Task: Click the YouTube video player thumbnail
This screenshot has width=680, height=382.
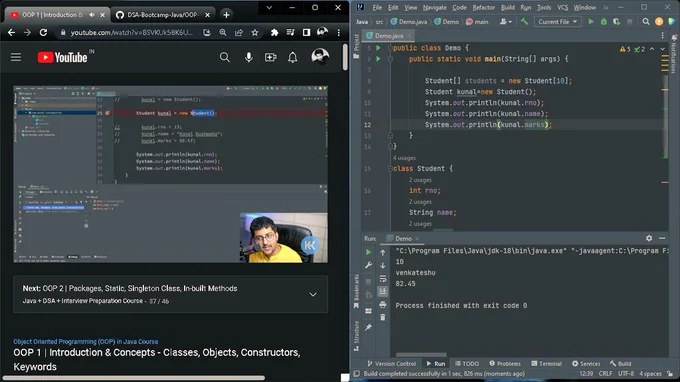Action: 170,174
